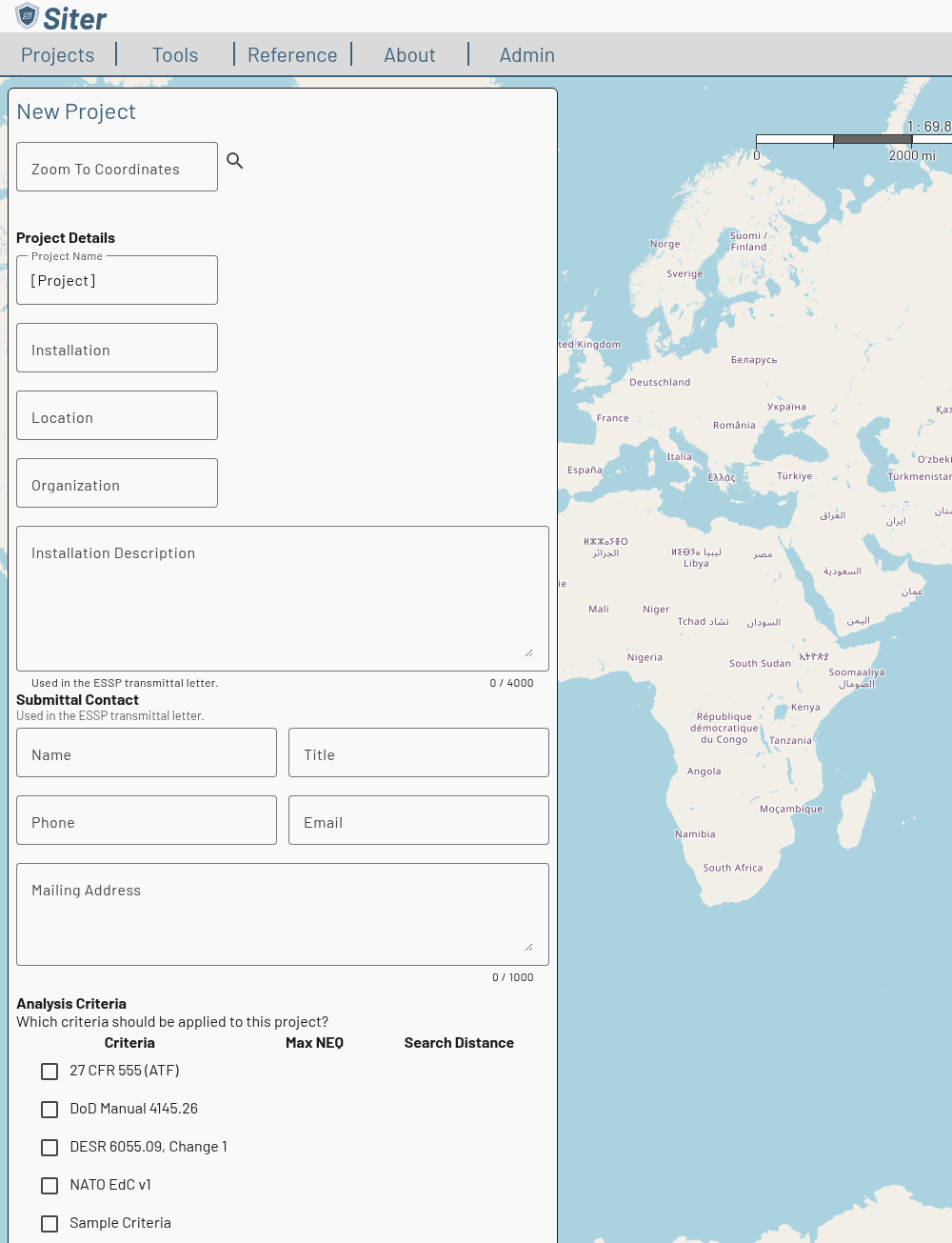Click the Siter brand title text

pos(75,18)
